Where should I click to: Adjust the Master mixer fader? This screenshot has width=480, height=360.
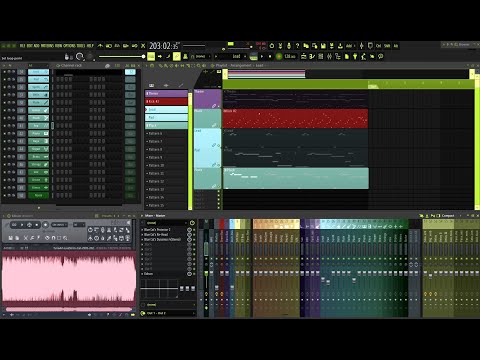click(x=206, y=273)
